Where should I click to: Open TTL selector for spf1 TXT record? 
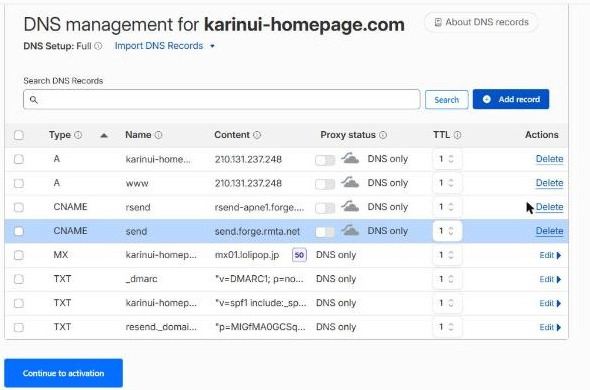pyautogui.click(x=447, y=303)
